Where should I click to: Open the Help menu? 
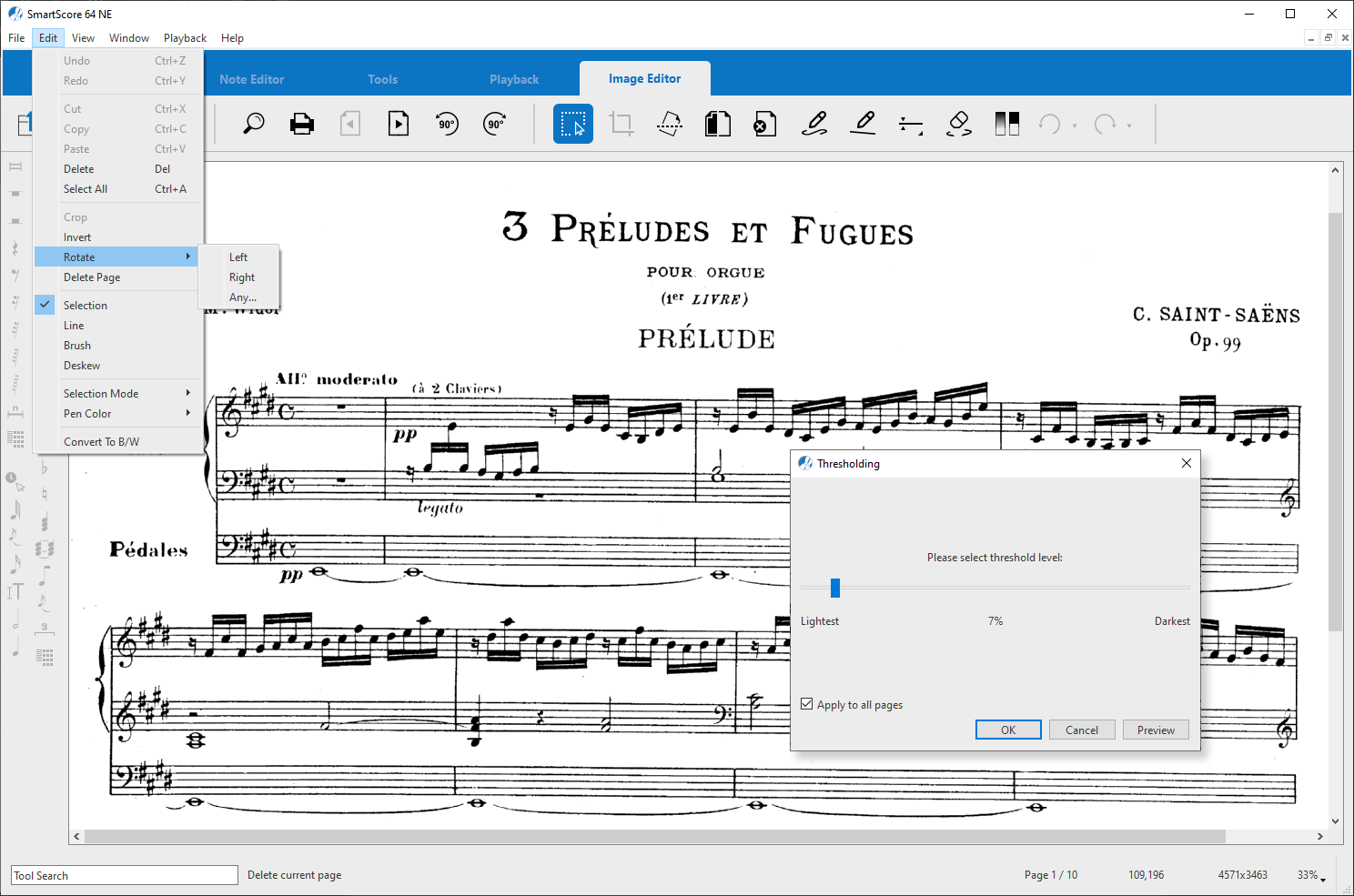(x=232, y=38)
